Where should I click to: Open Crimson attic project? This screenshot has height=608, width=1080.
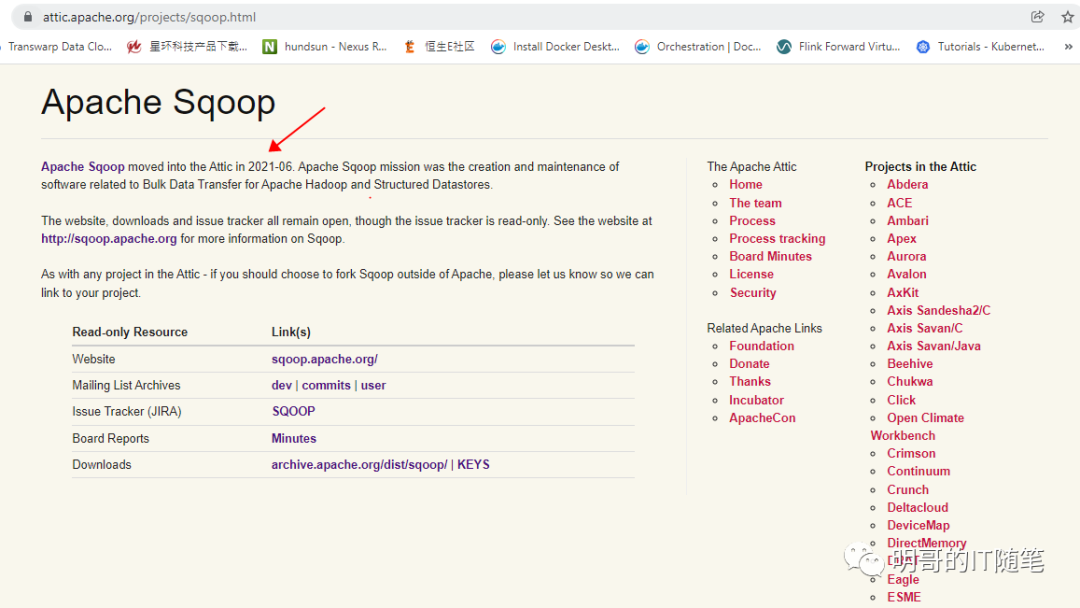tap(911, 454)
